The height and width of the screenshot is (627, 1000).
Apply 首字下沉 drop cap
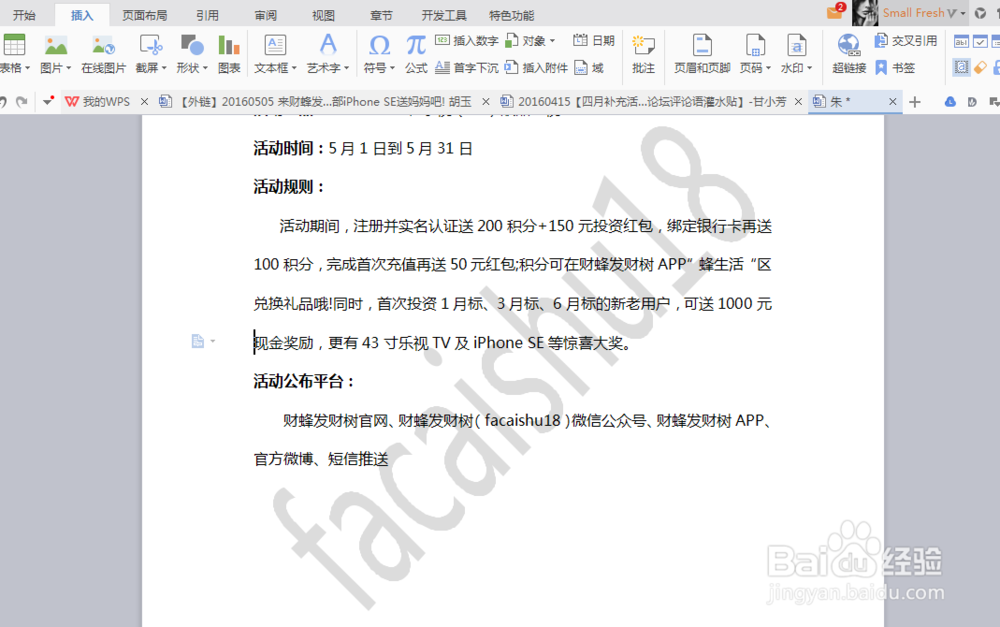tap(467, 68)
